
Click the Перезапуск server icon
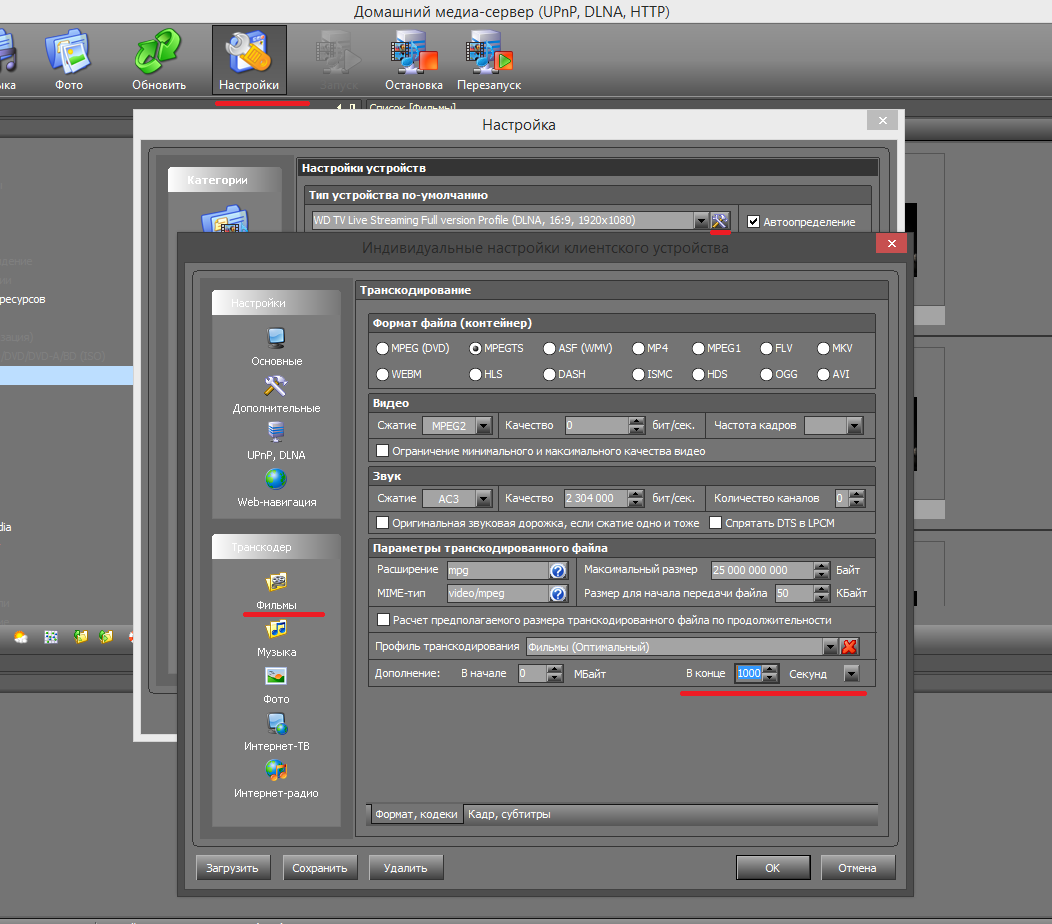tap(489, 61)
